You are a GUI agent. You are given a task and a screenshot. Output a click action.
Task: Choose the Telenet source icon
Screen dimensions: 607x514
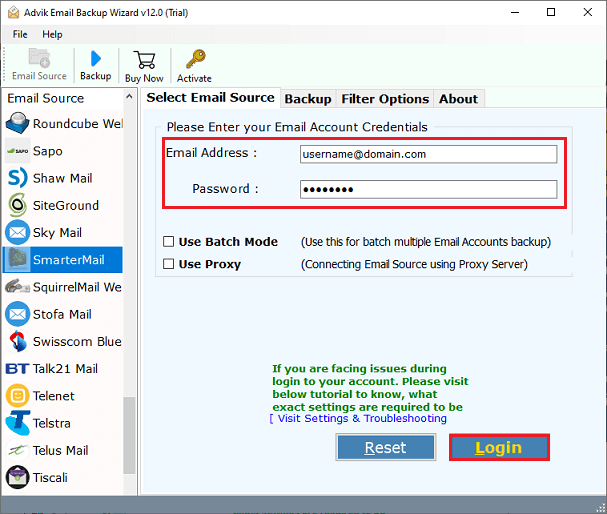(x=17, y=396)
